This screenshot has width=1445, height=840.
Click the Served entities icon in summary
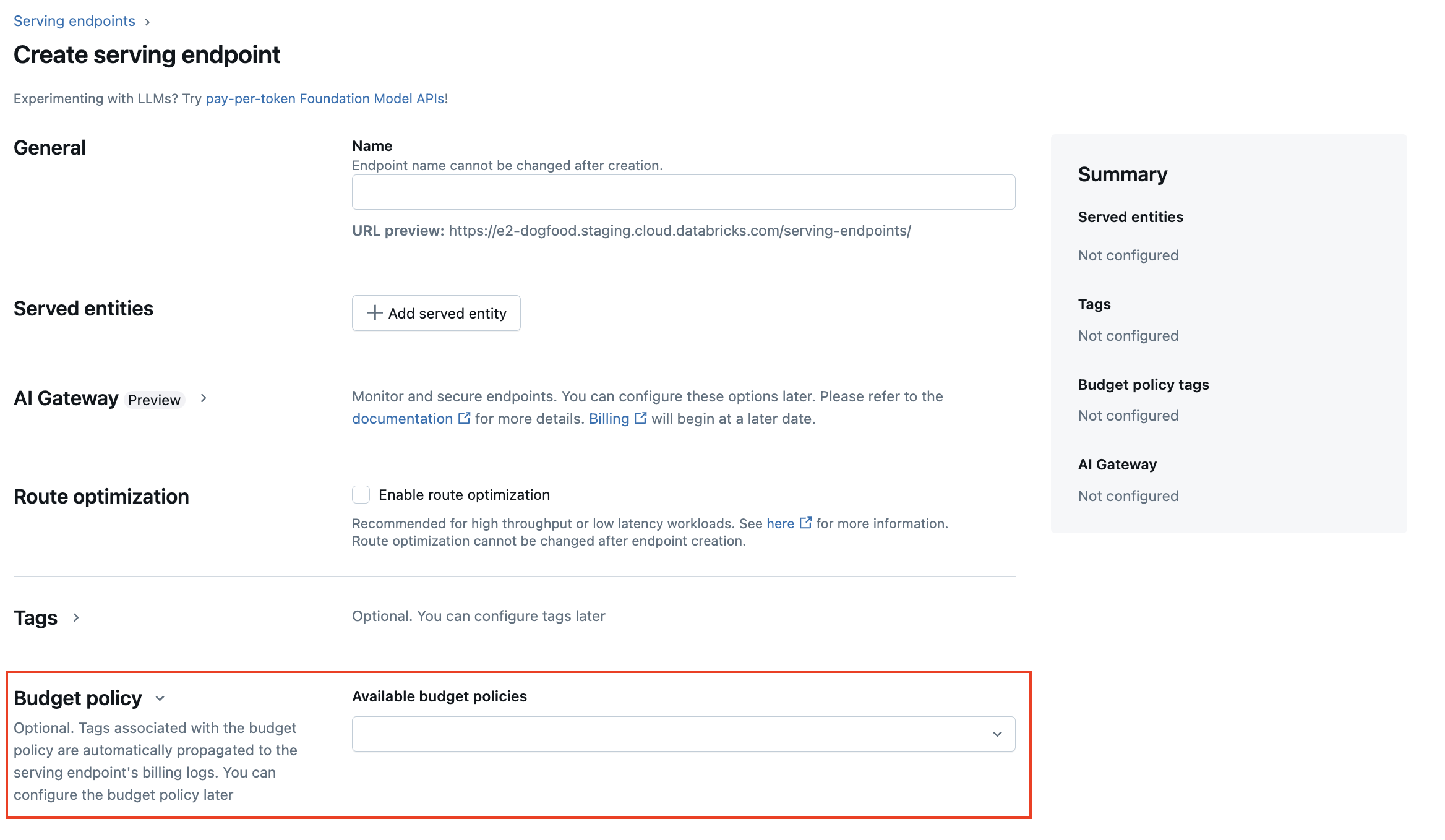1131,217
